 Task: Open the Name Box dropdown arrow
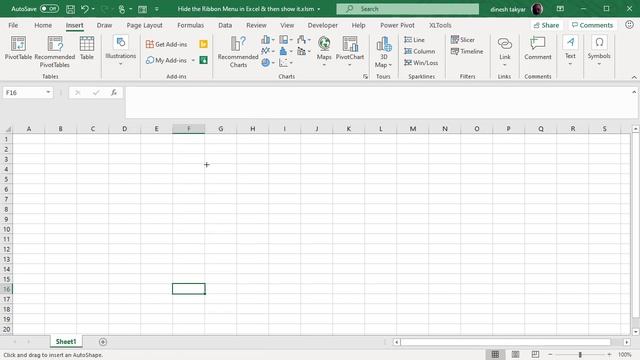coord(48,92)
